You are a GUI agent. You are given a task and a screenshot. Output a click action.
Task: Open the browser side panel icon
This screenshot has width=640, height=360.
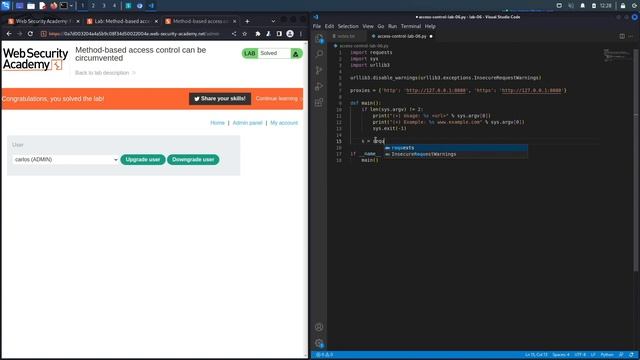(279, 34)
